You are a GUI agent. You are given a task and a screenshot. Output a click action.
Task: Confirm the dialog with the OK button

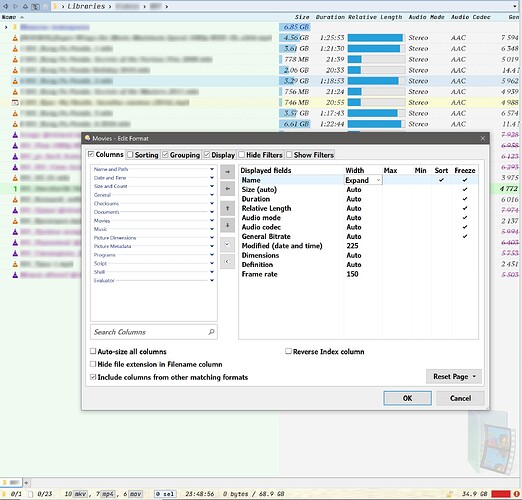point(407,398)
